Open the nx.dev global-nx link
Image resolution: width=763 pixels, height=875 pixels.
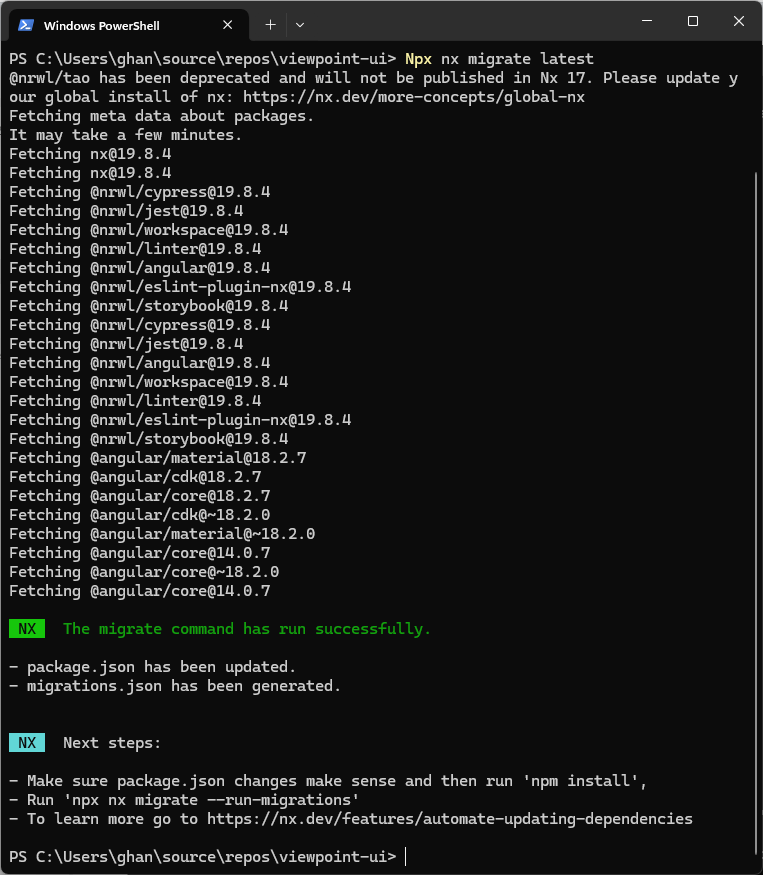[414, 97]
